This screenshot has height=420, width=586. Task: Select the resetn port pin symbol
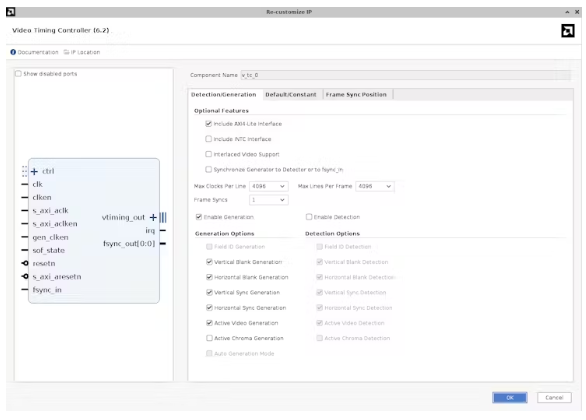pyautogui.click(x=25, y=263)
